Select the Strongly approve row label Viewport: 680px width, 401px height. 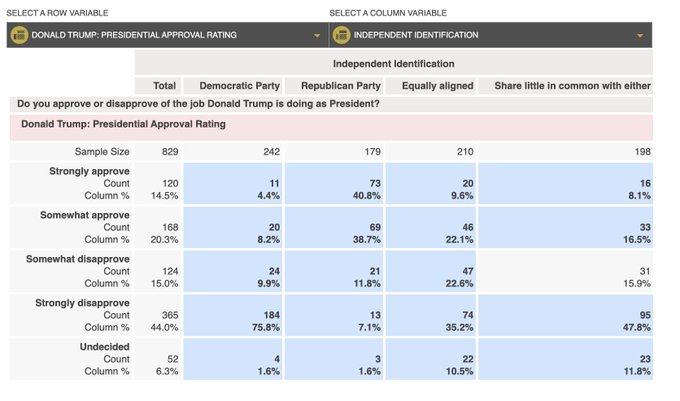pyautogui.click(x=89, y=171)
